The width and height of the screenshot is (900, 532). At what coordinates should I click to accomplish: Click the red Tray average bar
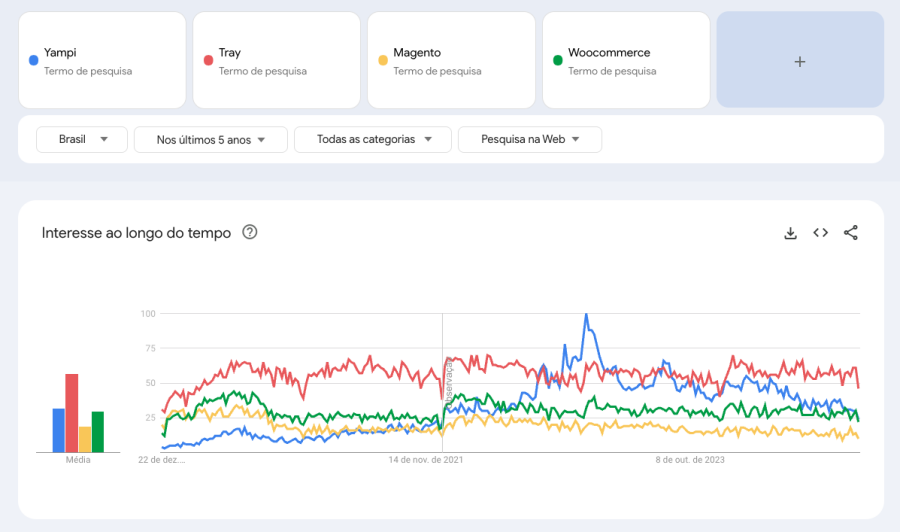(x=72, y=413)
